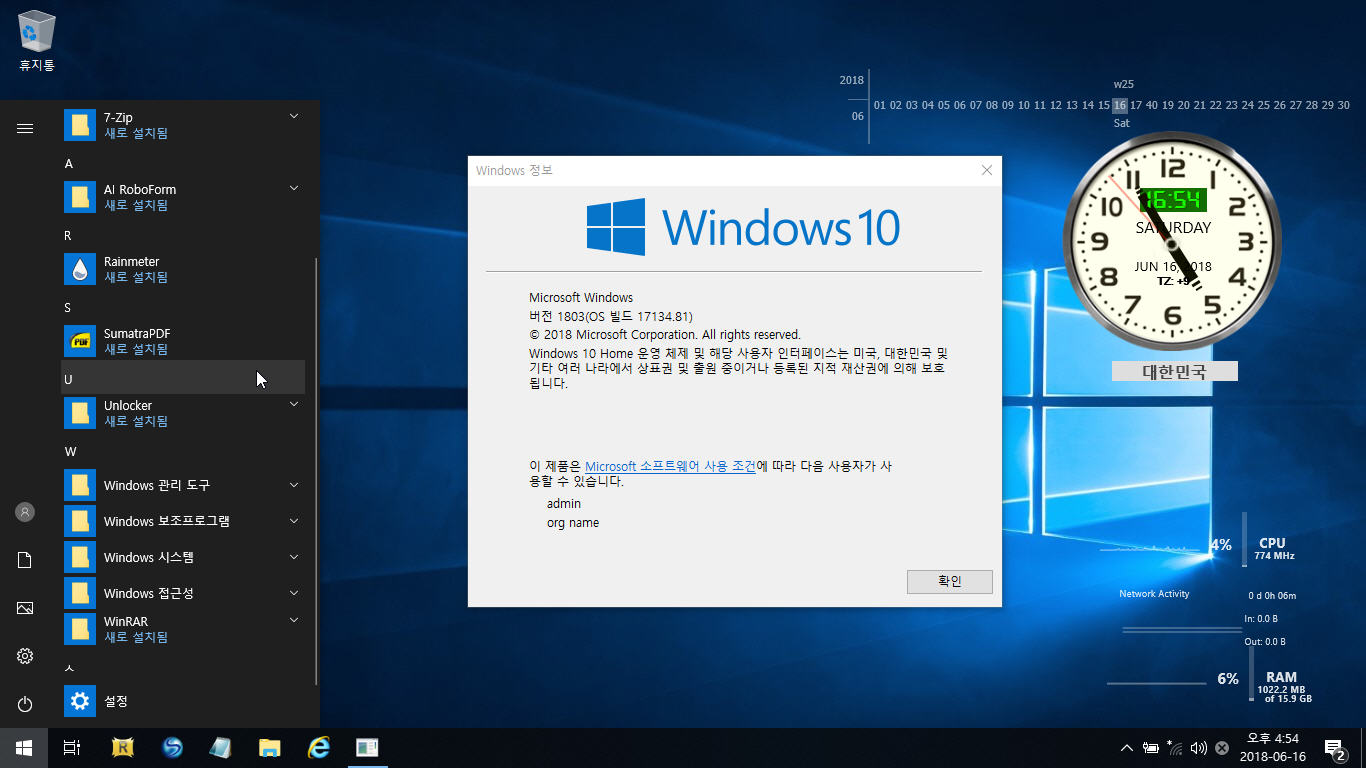Click the 대한민국 label under the clock

coord(1174,371)
